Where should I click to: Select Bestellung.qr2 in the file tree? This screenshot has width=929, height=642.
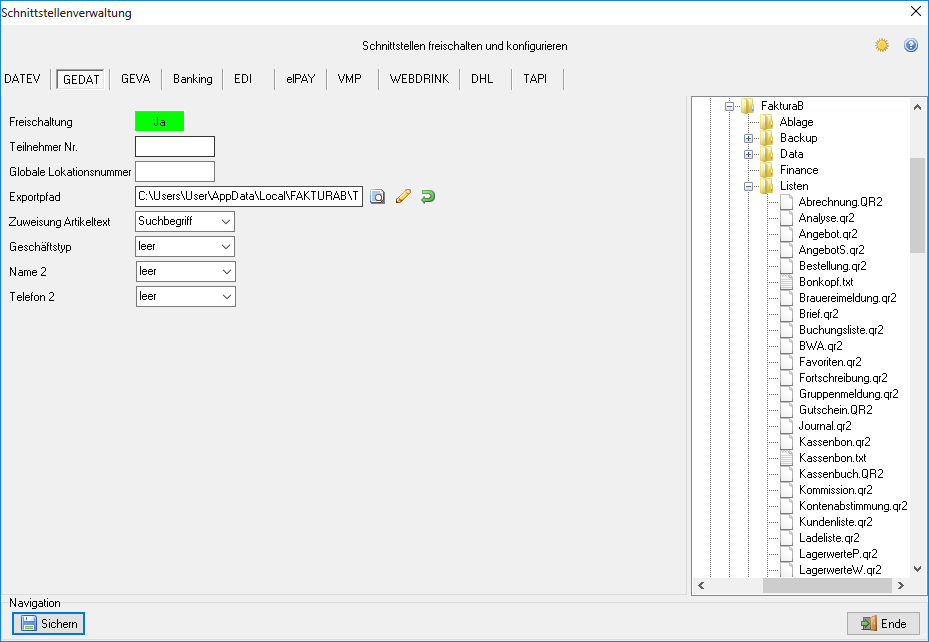[x=832, y=266]
